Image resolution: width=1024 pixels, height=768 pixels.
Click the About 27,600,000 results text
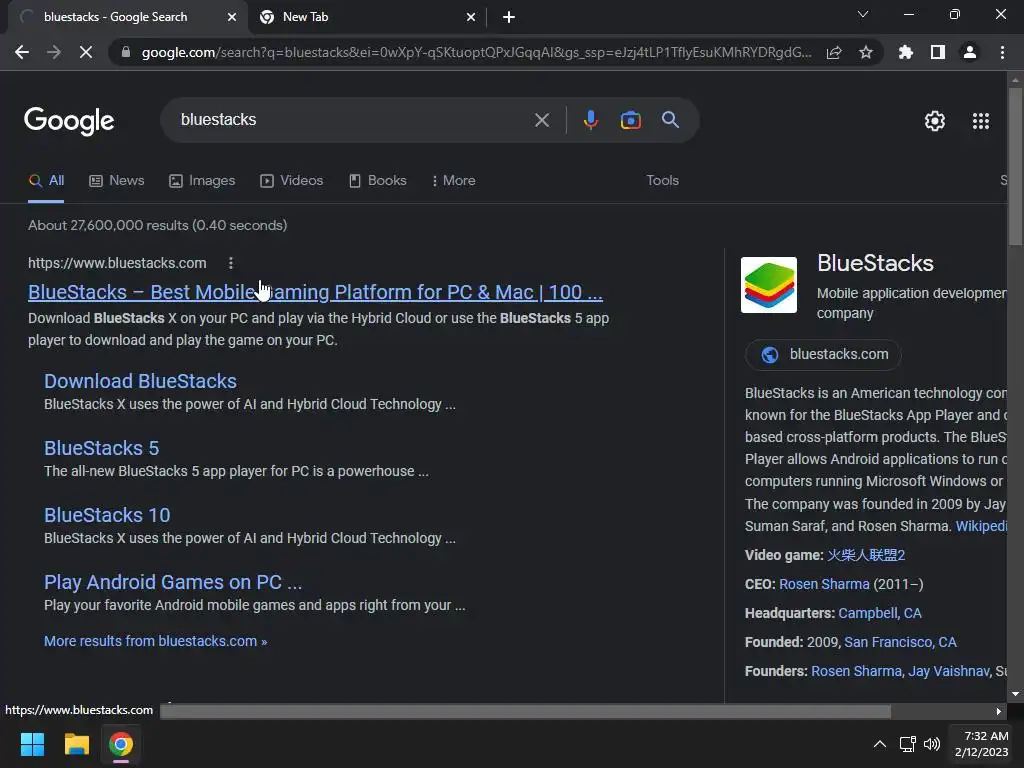[x=157, y=225]
